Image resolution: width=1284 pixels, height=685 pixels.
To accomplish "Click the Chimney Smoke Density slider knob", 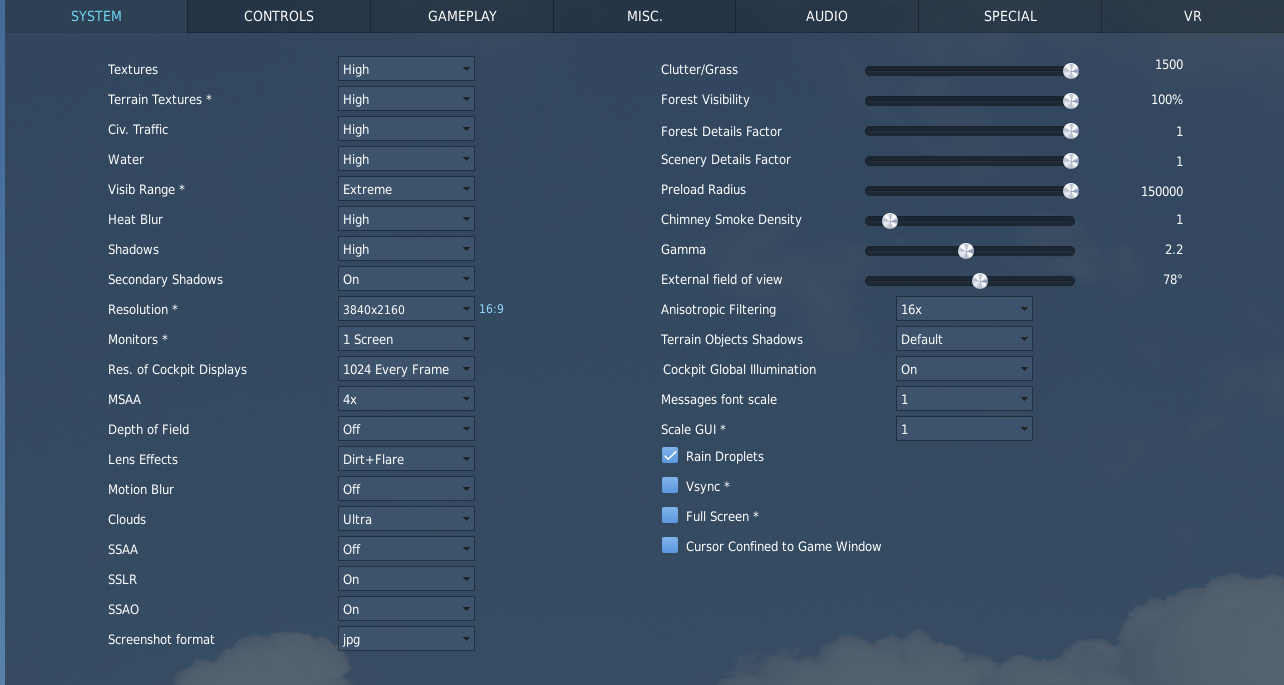I will pyautogui.click(x=889, y=221).
